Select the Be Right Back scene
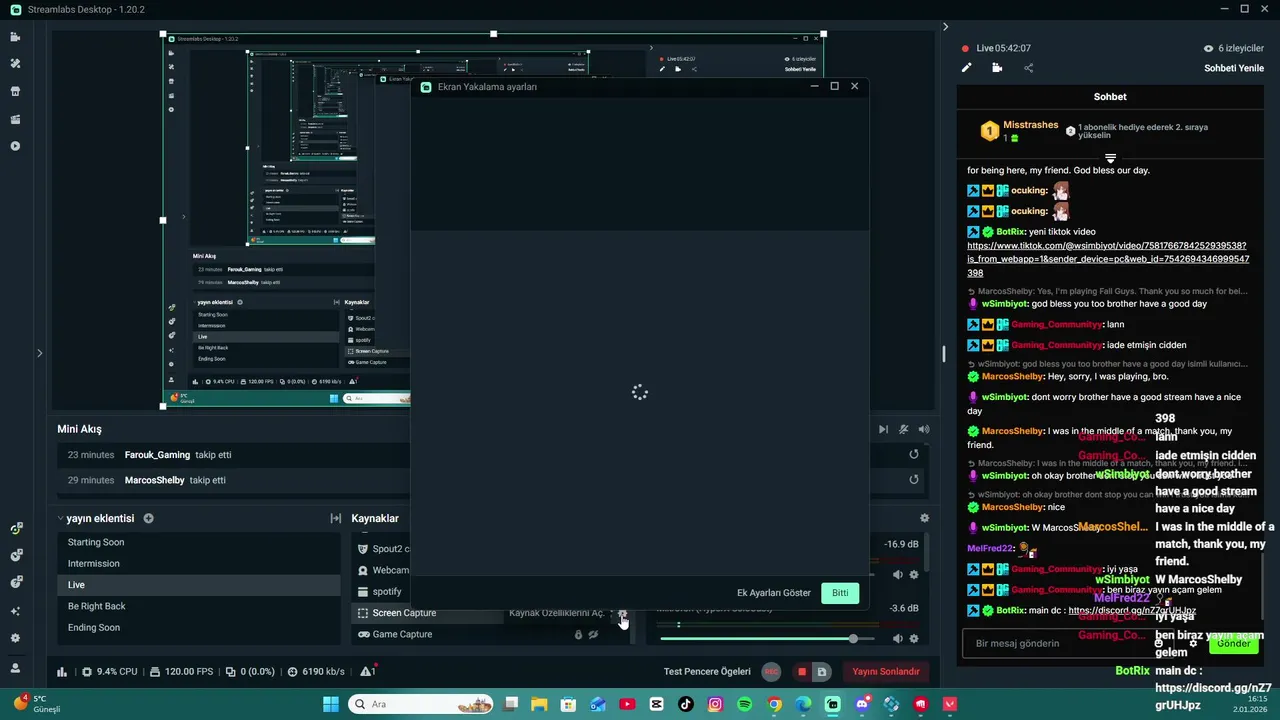This screenshot has width=1280, height=720. (x=198, y=606)
